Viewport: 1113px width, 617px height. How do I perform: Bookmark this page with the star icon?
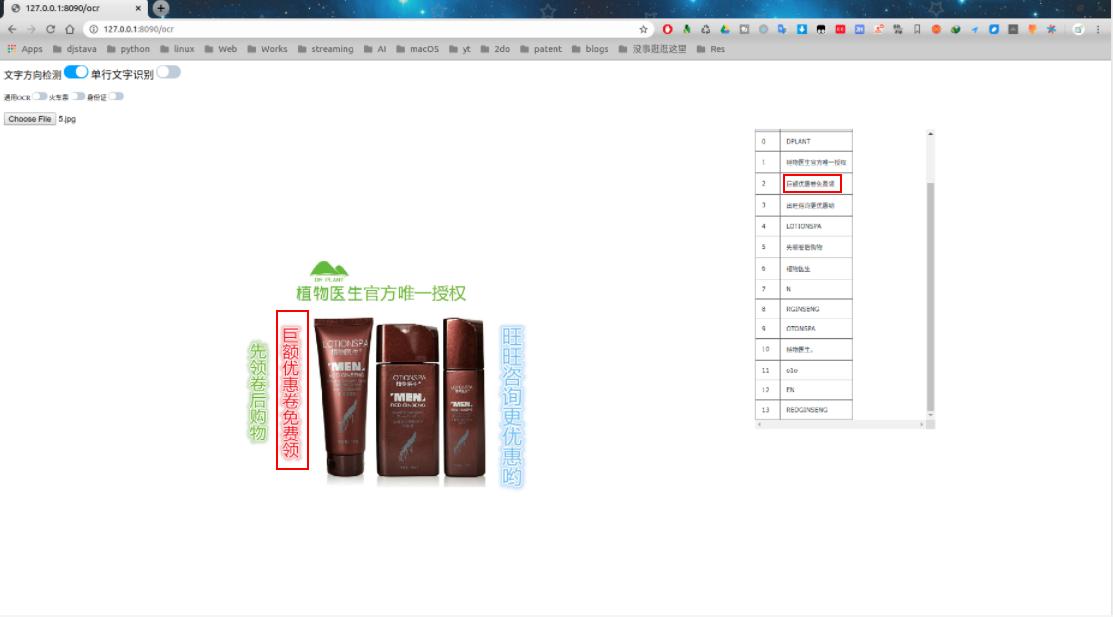643,29
